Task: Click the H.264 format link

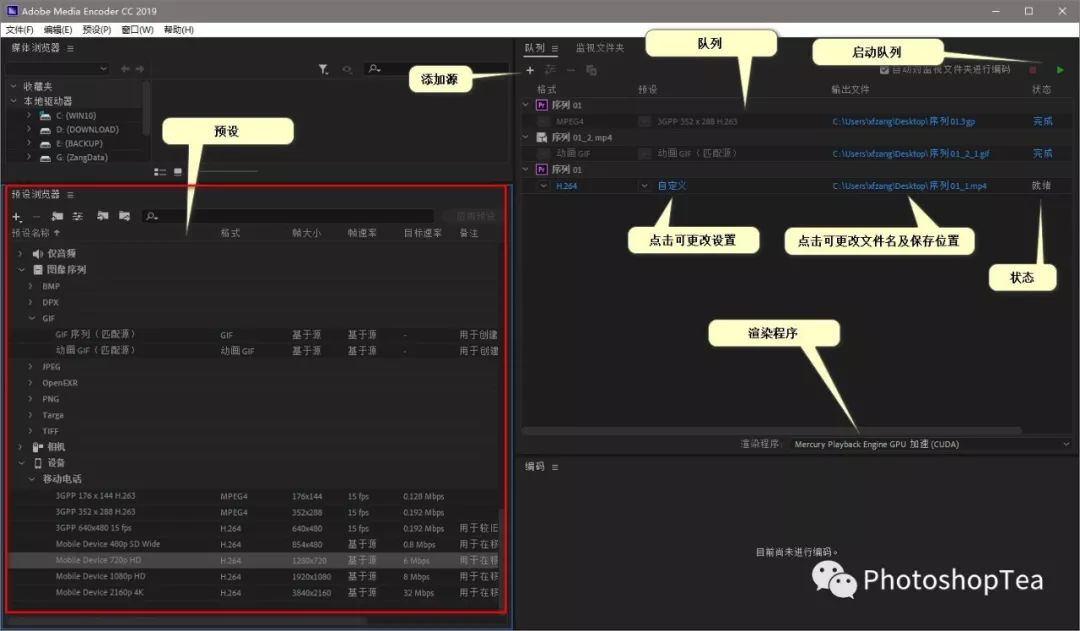Action: coord(566,186)
